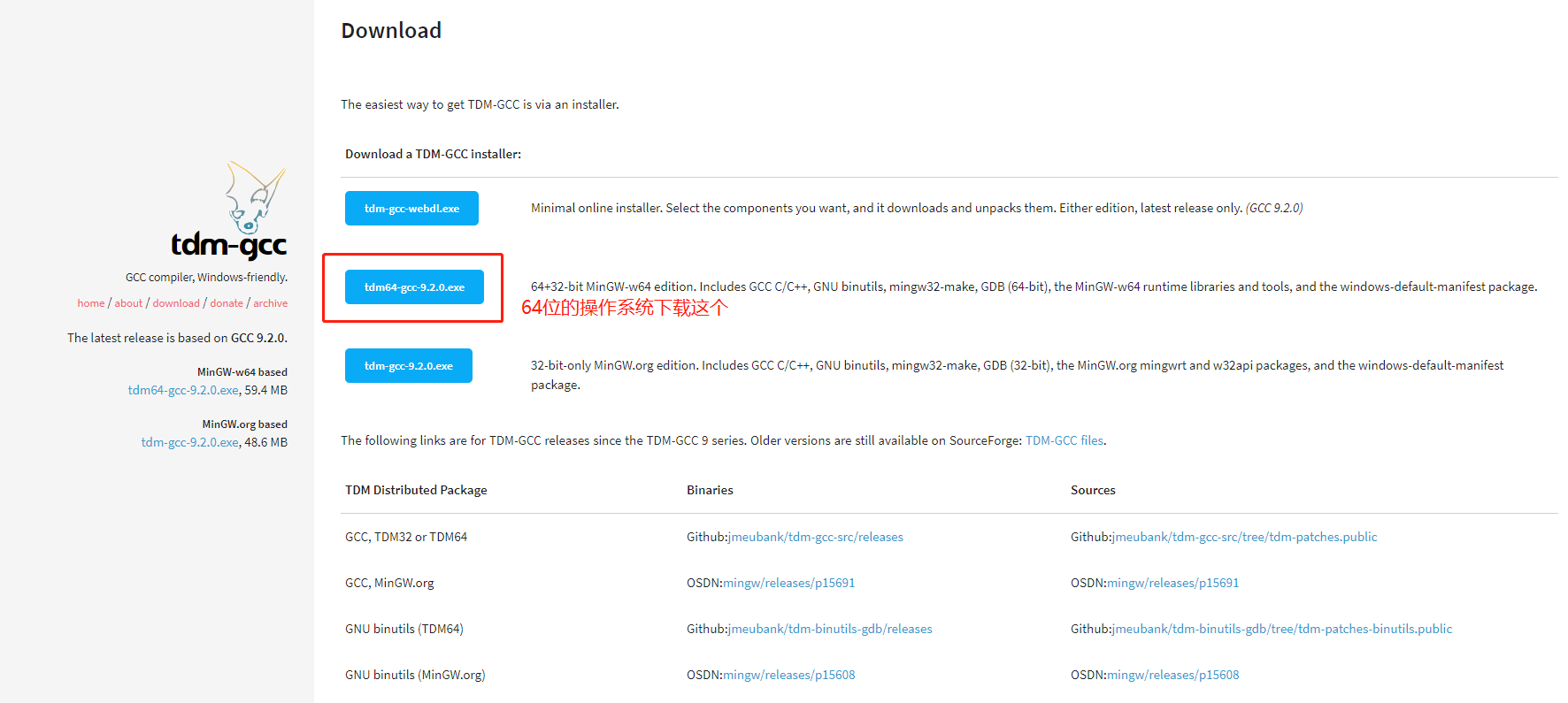Viewport: 1568px width, 703px height.
Task: Open jmeubank/tdm-gcc-src/releases binaries link
Action: pyautogui.click(x=816, y=537)
